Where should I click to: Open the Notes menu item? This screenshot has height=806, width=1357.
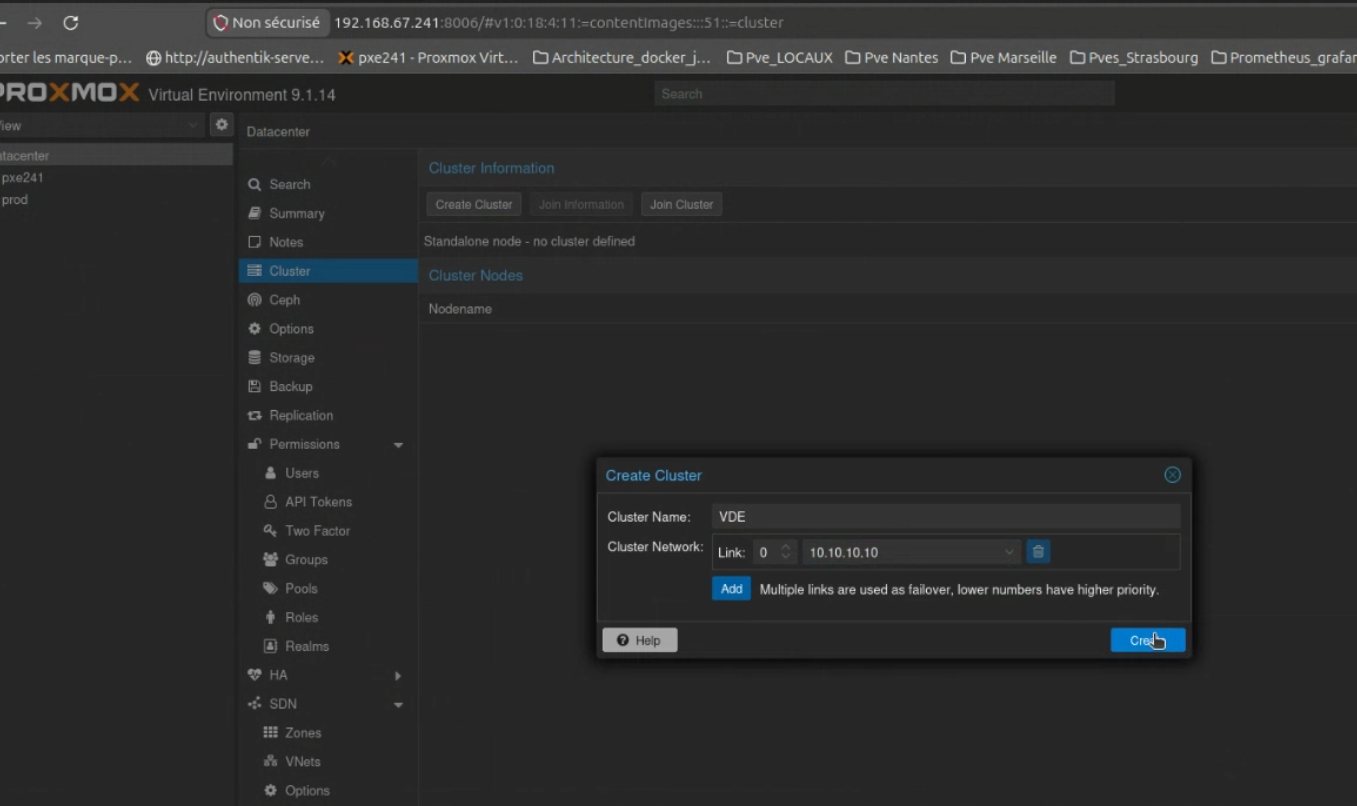pos(328,243)
